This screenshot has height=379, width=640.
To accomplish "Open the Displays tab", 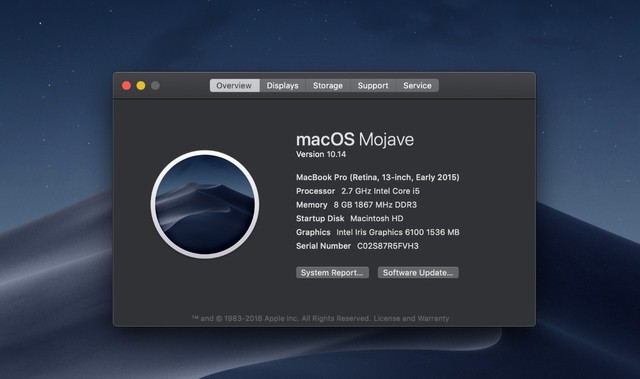I will click(282, 86).
